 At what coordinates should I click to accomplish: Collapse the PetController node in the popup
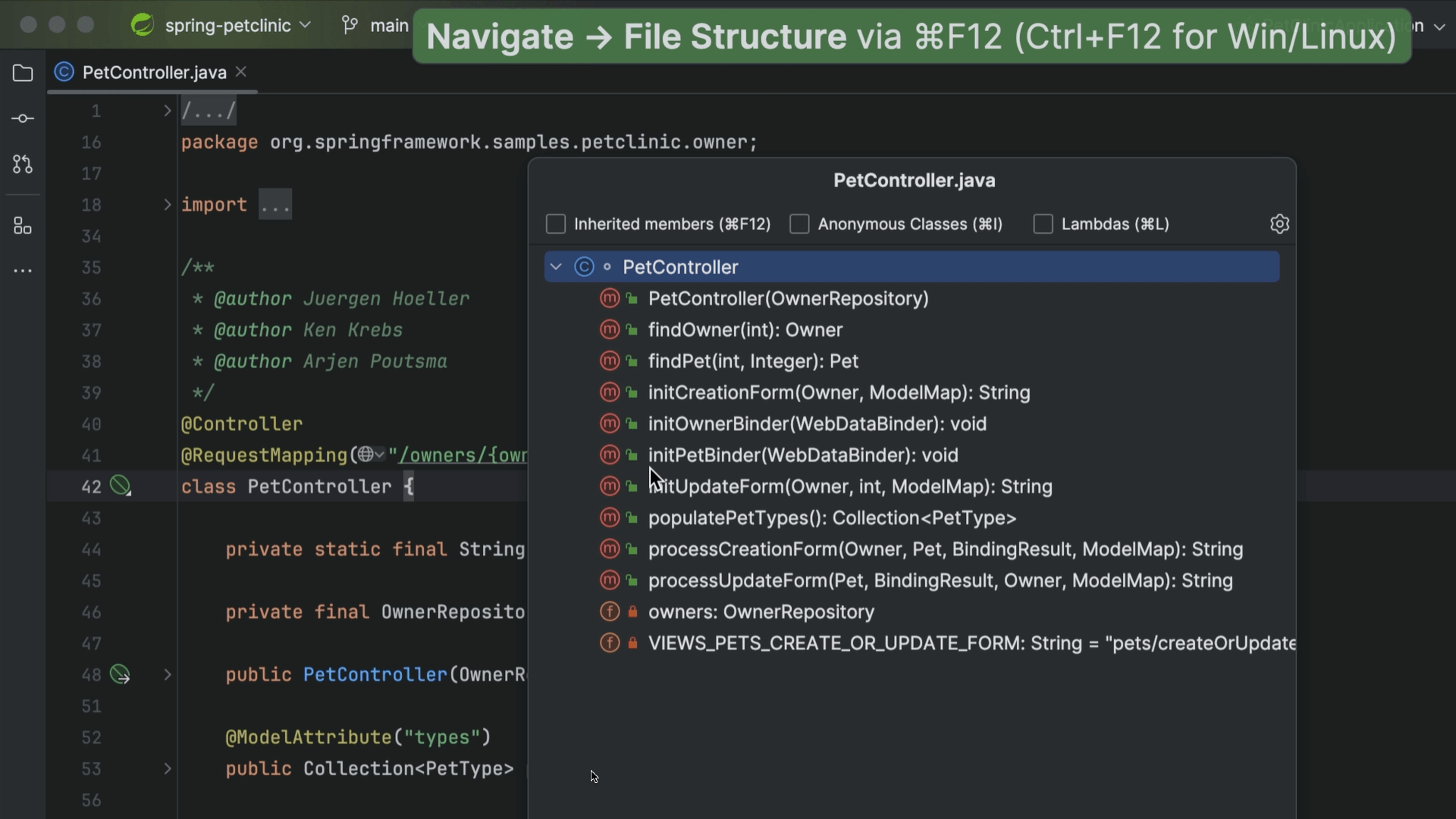click(555, 266)
